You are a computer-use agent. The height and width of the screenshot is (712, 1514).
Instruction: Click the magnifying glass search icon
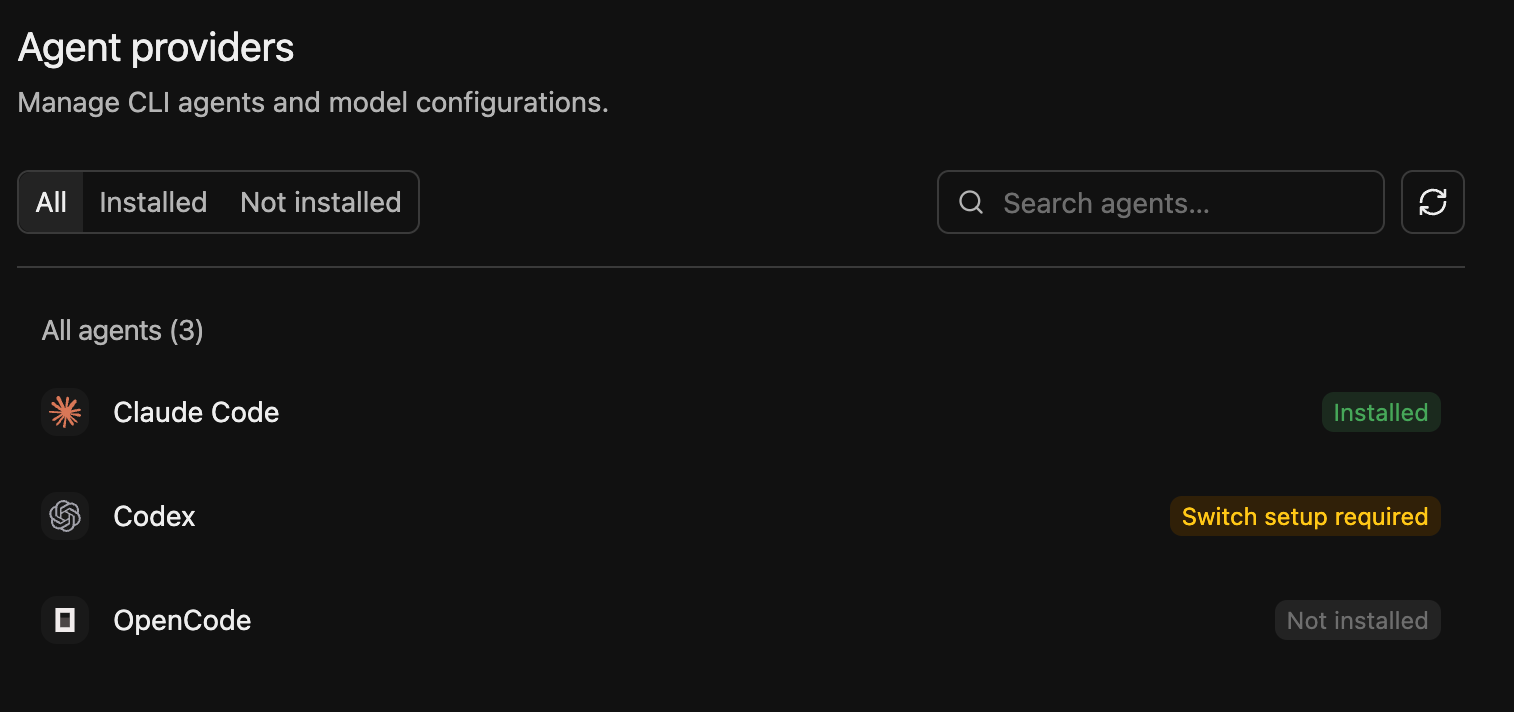tap(970, 202)
